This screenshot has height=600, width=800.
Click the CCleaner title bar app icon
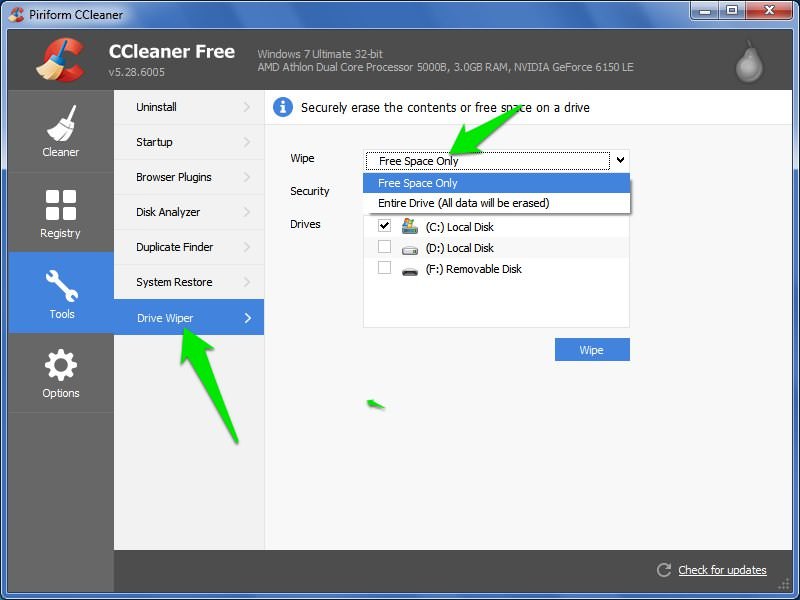click(16, 14)
